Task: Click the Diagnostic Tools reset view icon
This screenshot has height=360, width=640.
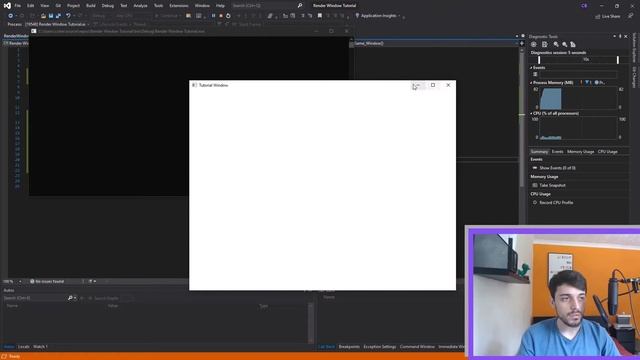Action: (x=573, y=44)
